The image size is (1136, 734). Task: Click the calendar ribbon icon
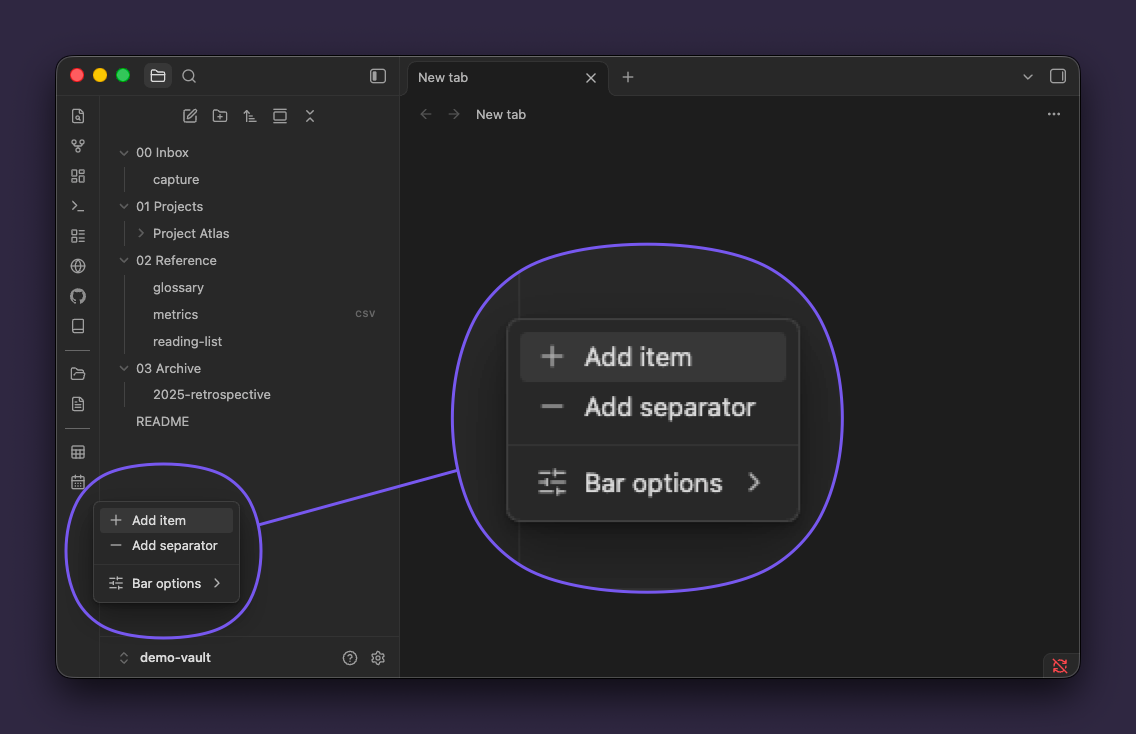point(78,482)
